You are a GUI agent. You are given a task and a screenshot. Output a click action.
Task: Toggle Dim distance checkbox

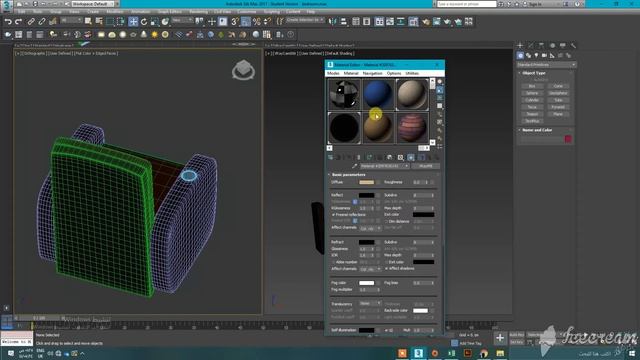tap(386, 221)
